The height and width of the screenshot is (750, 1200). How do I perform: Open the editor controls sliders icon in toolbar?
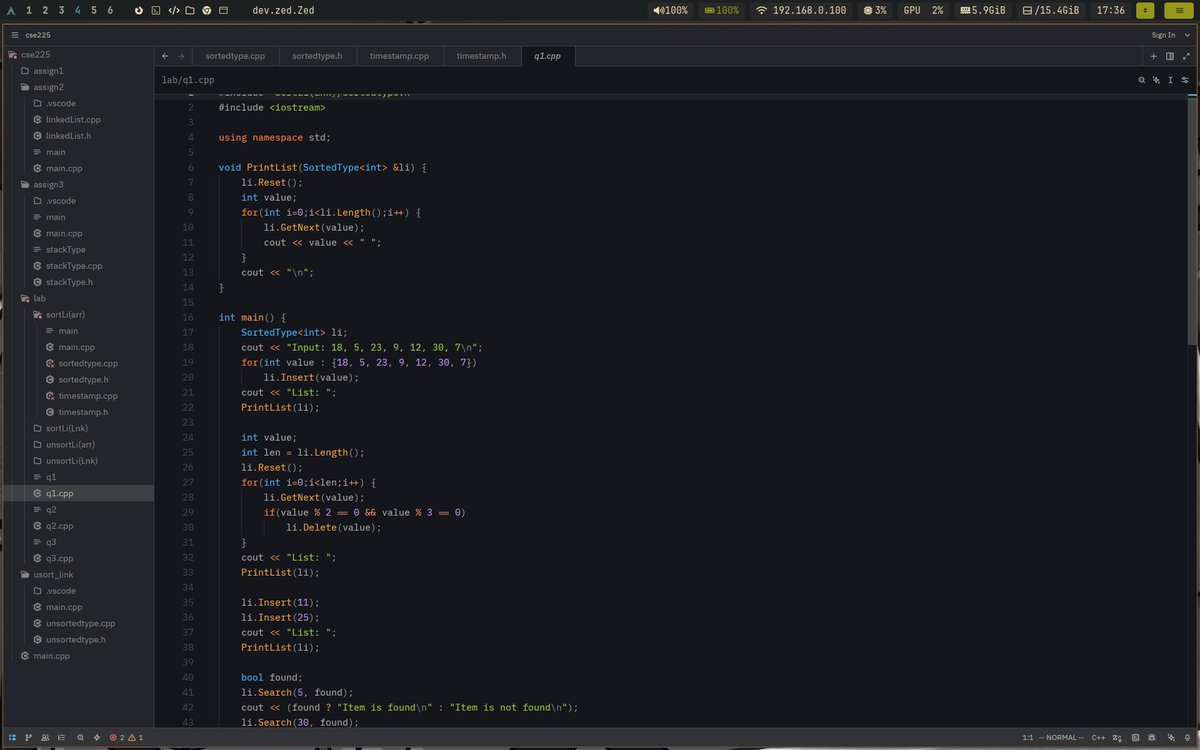coord(1186,80)
